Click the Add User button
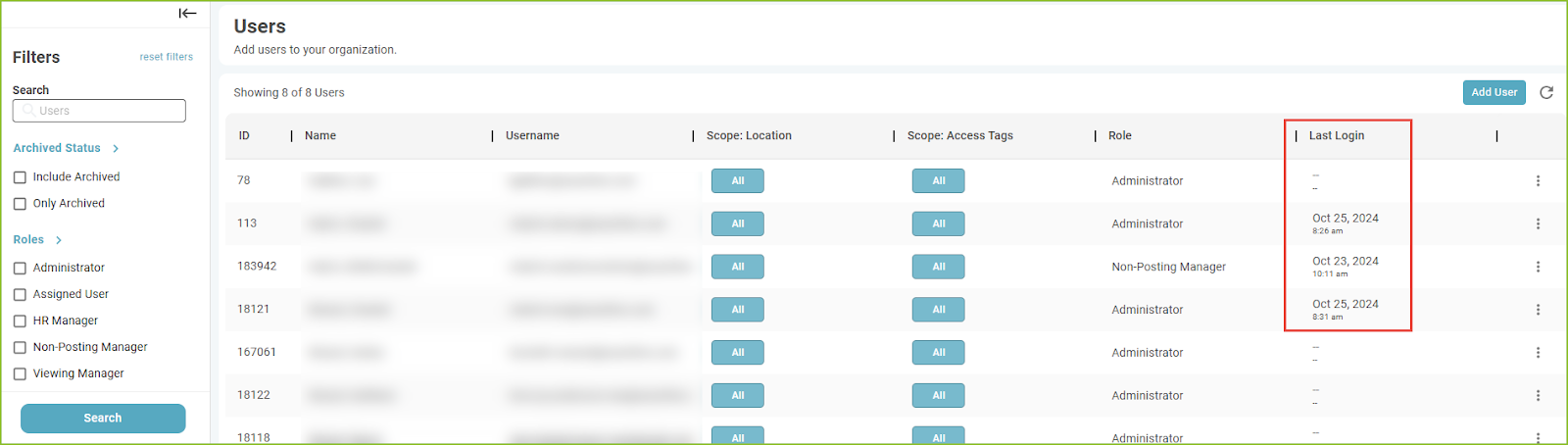1568x445 pixels. (1494, 92)
